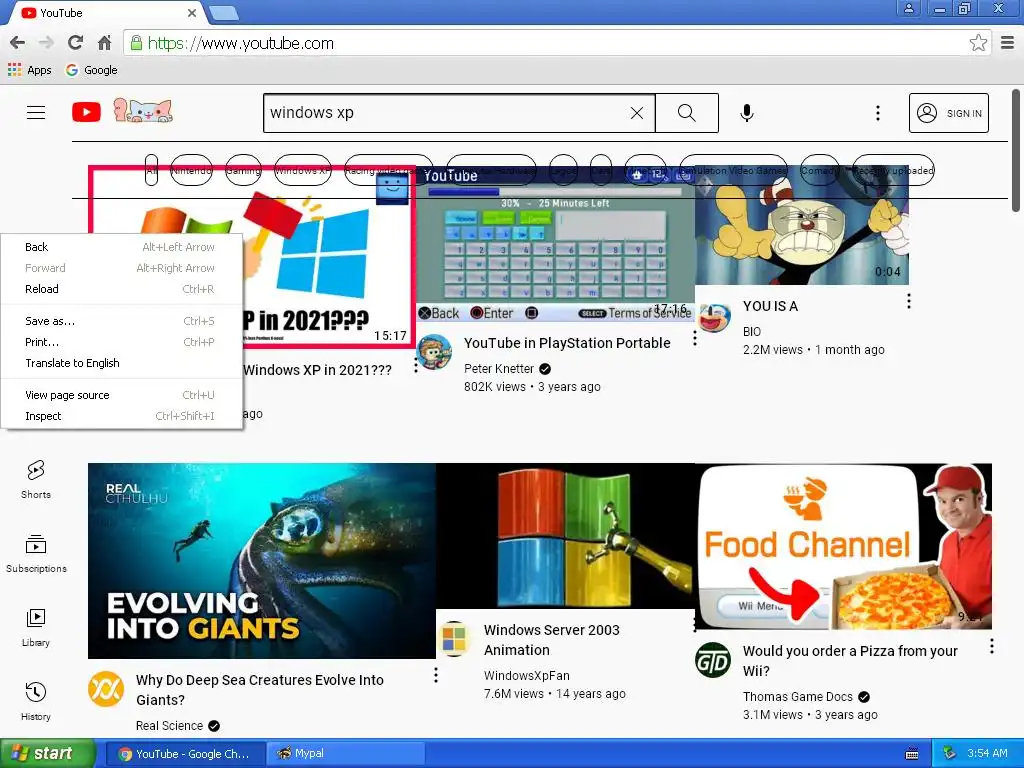Click Peter Knetter channel avatar
This screenshot has height=768, width=1024.
pos(434,352)
